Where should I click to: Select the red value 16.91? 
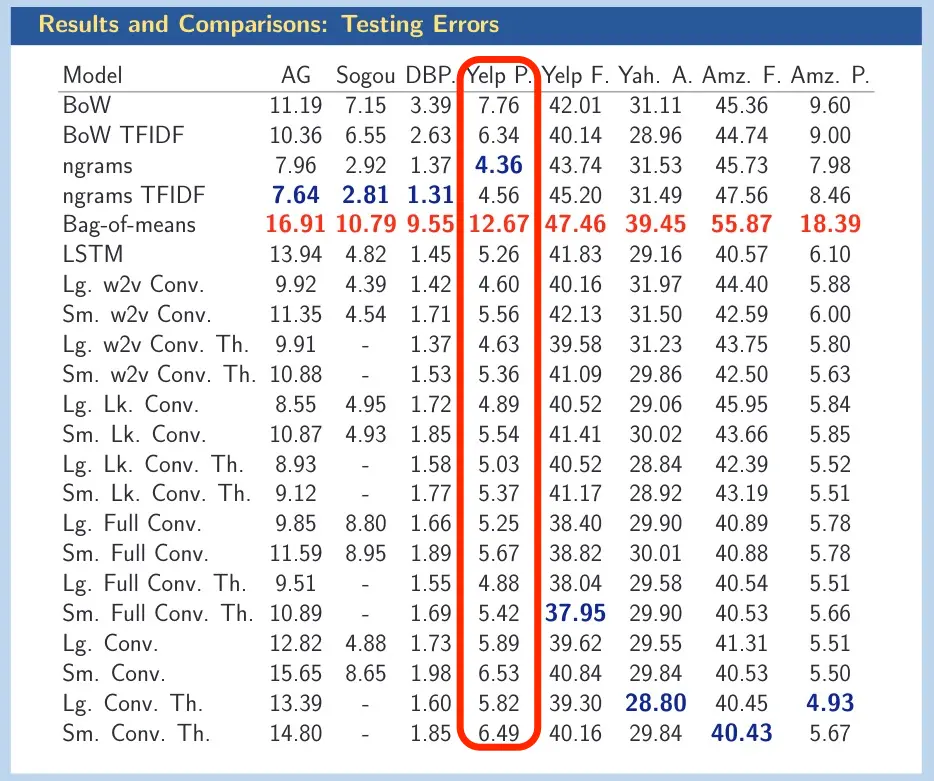[295, 225]
